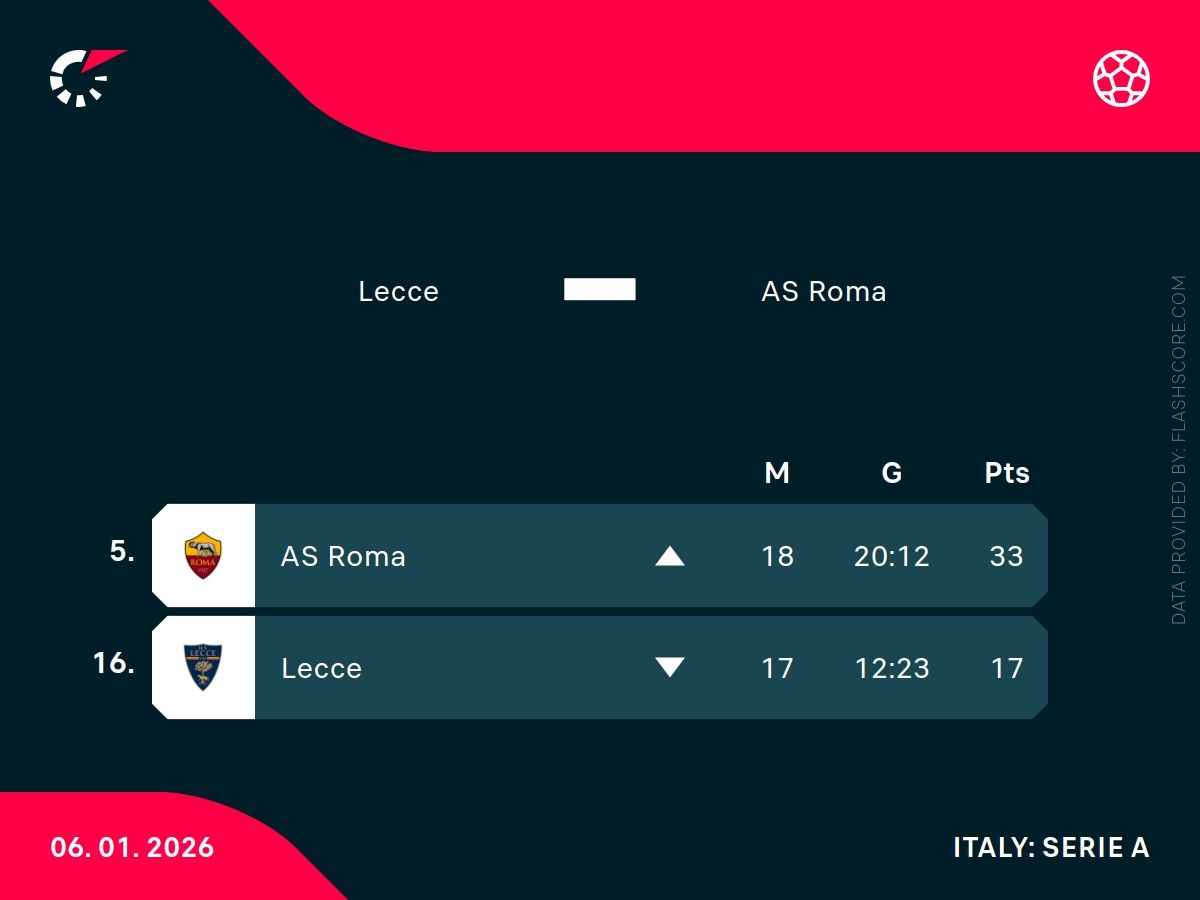Image resolution: width=1200 pixels, height=900 pixels.
Task: Click the Lecce club crest
Action: pyautogui.click(x=203, y=668)
